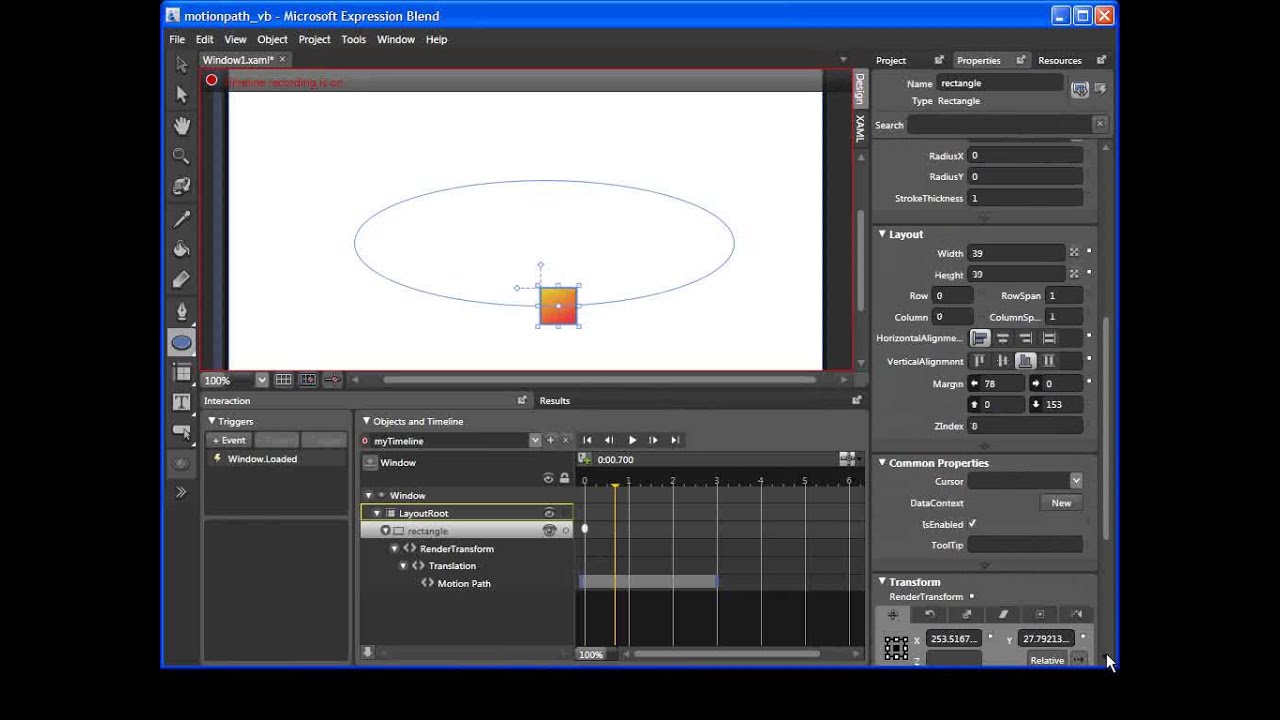Viewport: 1280px width, 720px height.
Task: Toggle the IsEnabled checkbox
Action: click(x=972, y=524)
